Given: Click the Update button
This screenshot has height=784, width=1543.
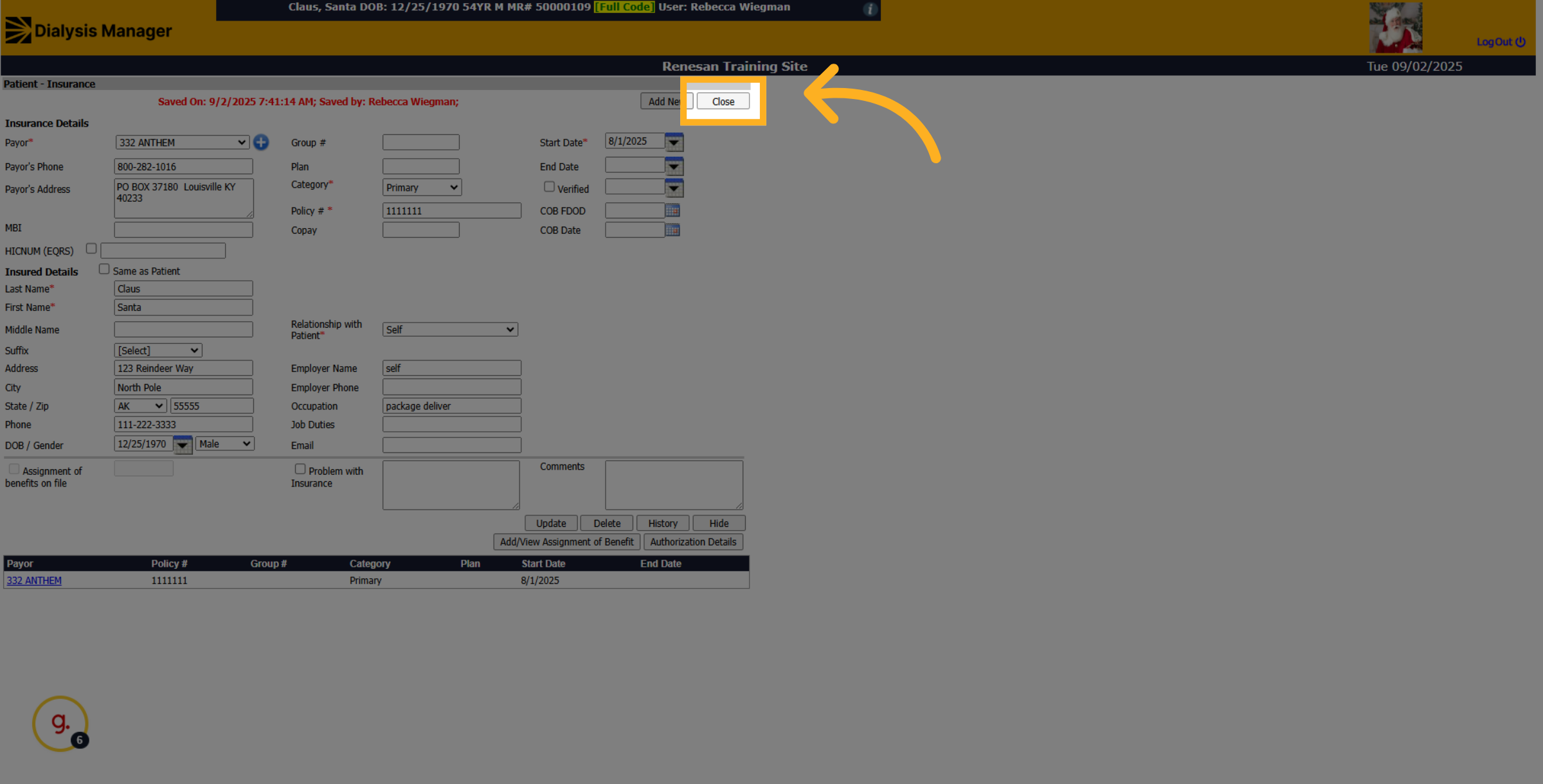Looking at the screenshot, I should point(551,523).
